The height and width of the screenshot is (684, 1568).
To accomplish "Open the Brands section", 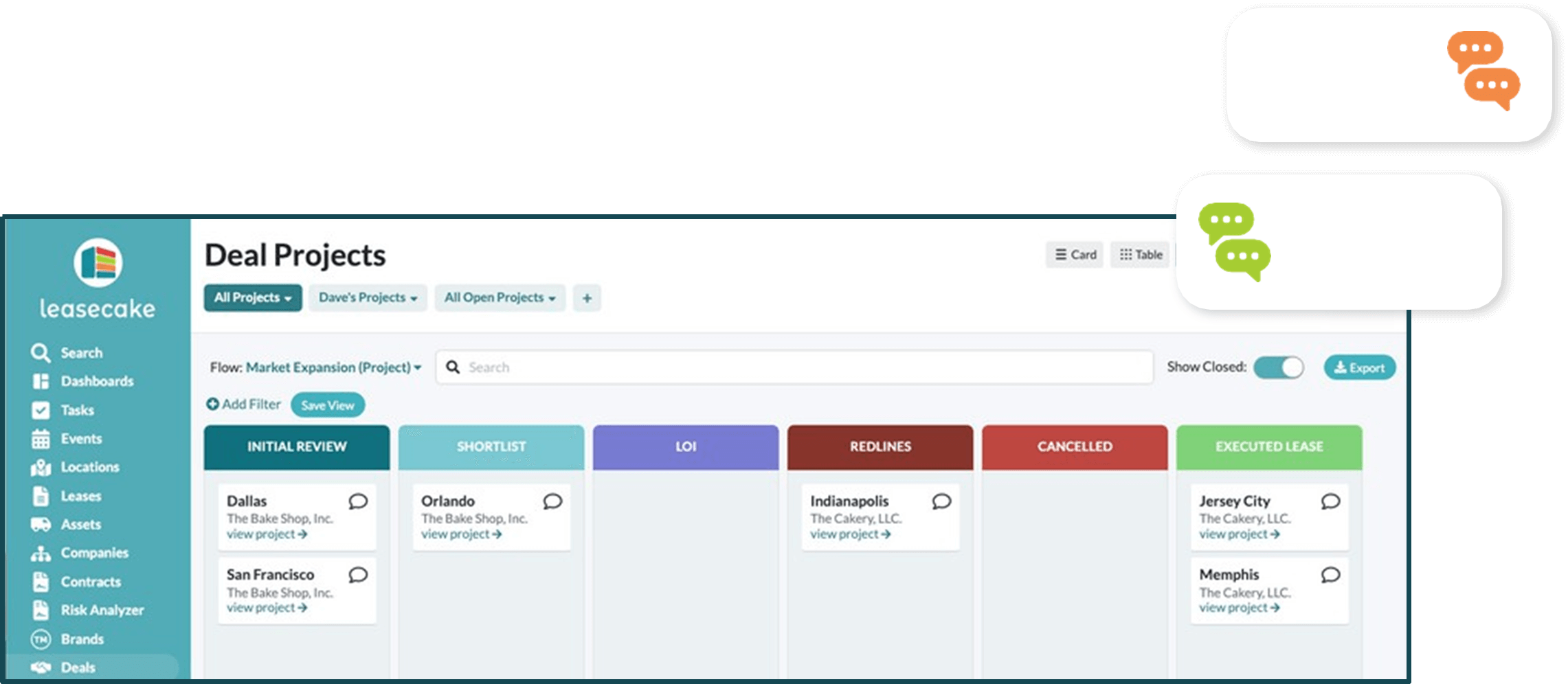I will (82, 639).
